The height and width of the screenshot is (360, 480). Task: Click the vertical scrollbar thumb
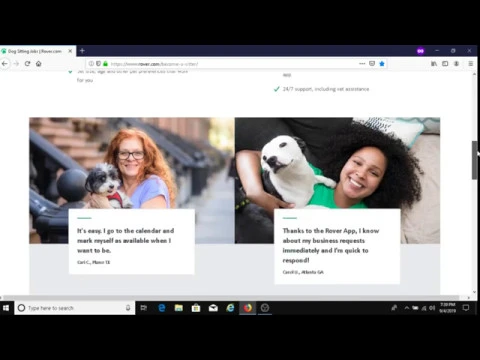[x=475, y=160]
